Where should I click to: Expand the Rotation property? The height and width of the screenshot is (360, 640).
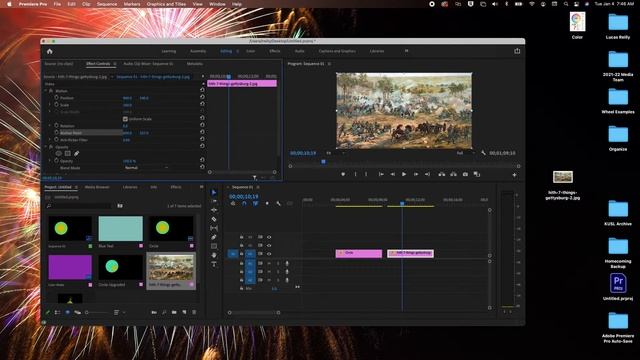(50, 125)
